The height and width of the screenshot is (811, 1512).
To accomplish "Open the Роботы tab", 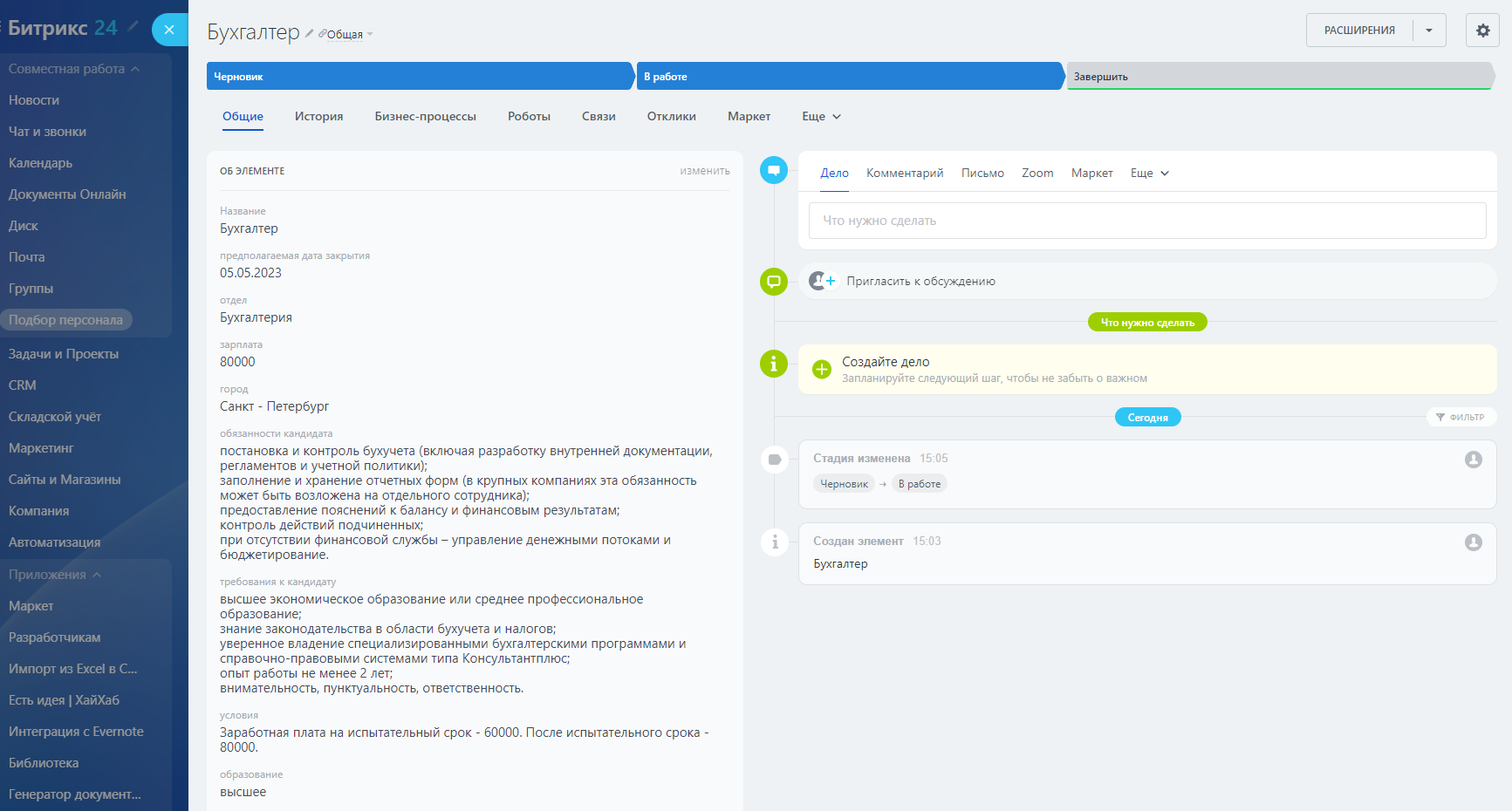I will pos(529,117).
